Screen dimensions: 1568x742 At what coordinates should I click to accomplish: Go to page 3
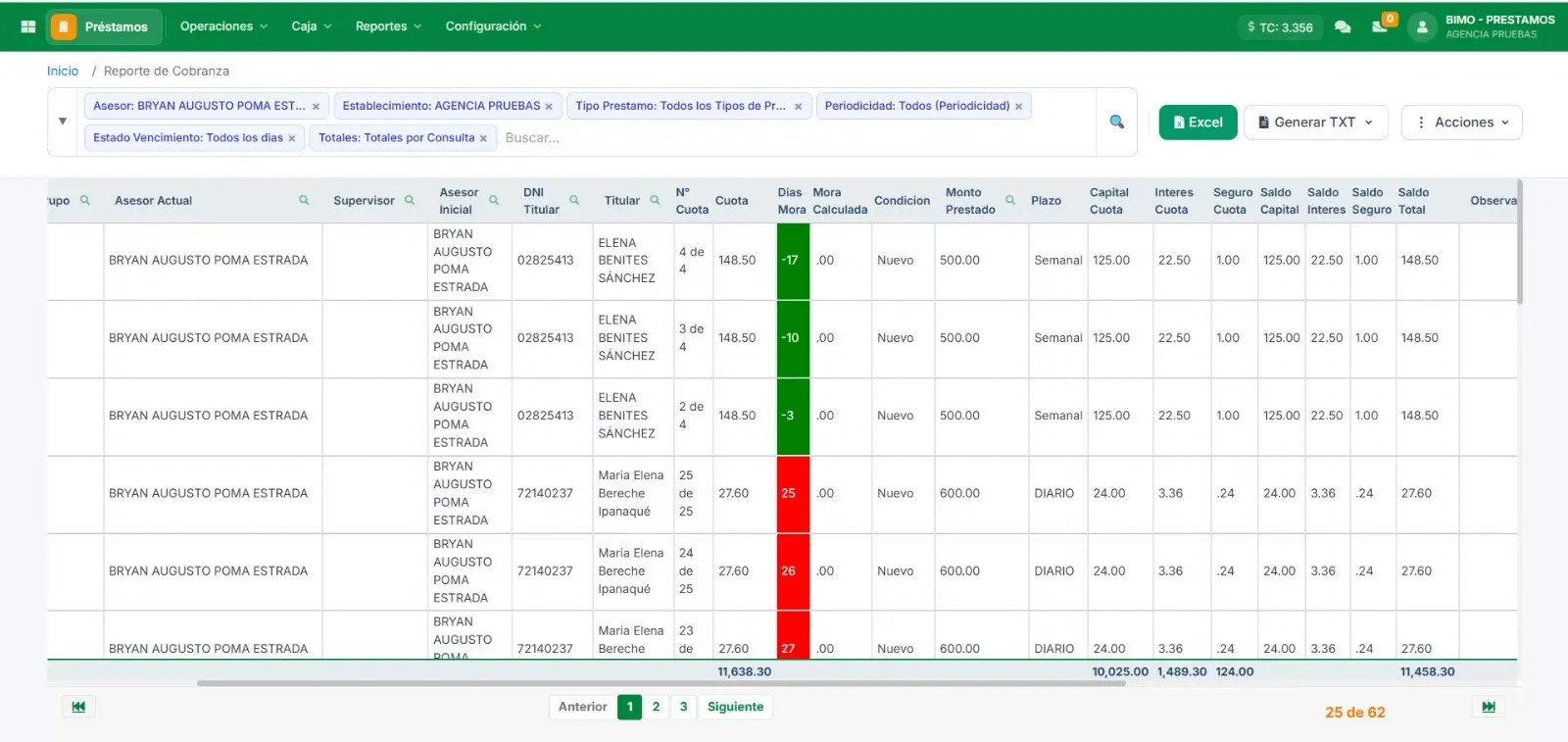point(683,707)
